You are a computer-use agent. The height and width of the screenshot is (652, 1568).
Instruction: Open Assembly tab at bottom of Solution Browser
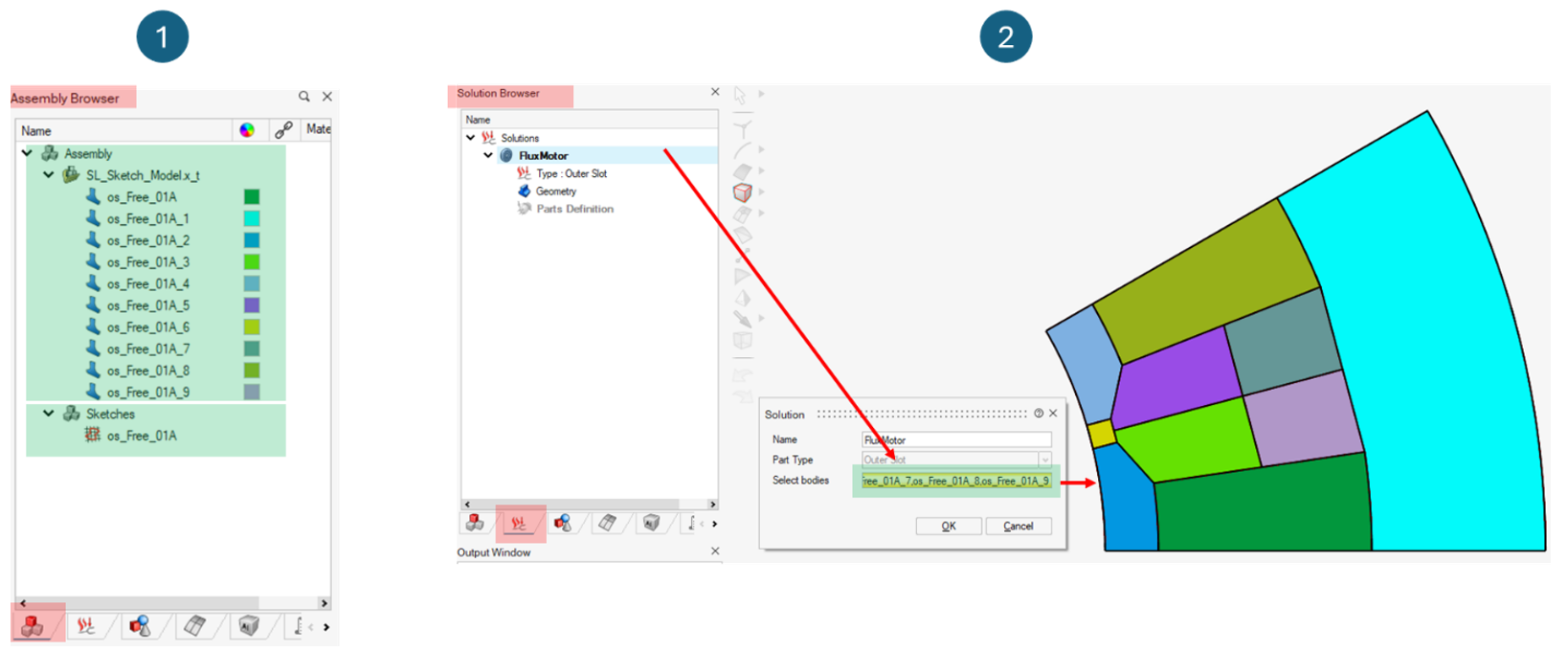tap(475, 523)
